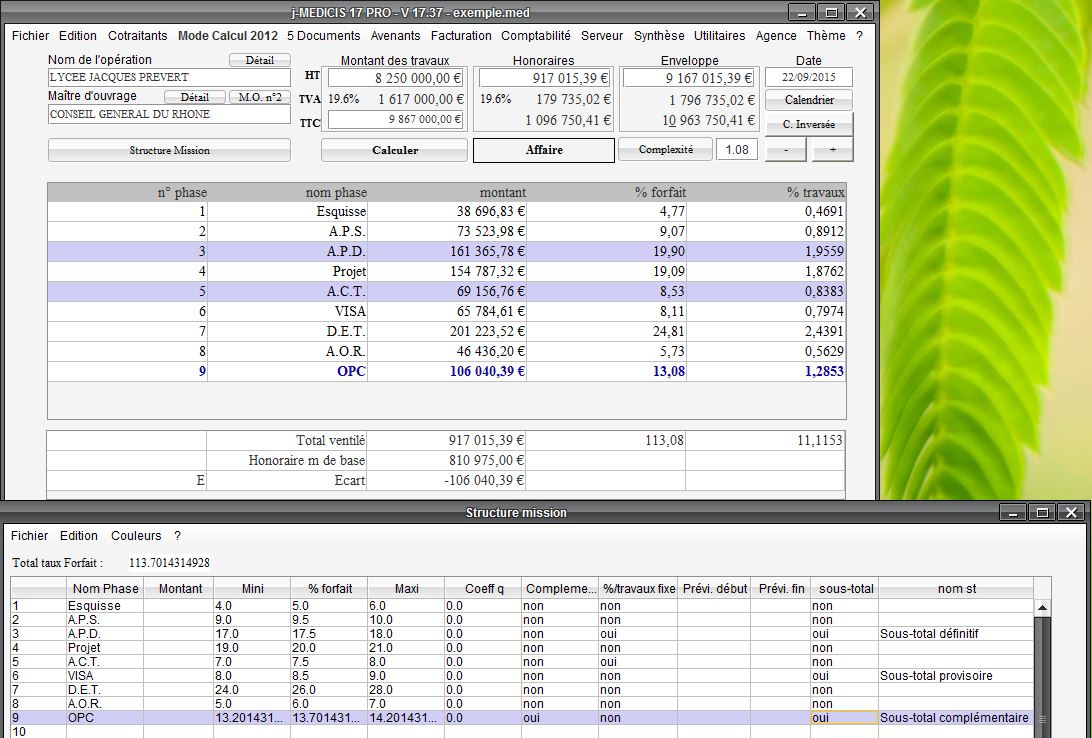1092x738 pixels.
Task: Increase complexity with the plus button
Action: click(x=832, y=150)
